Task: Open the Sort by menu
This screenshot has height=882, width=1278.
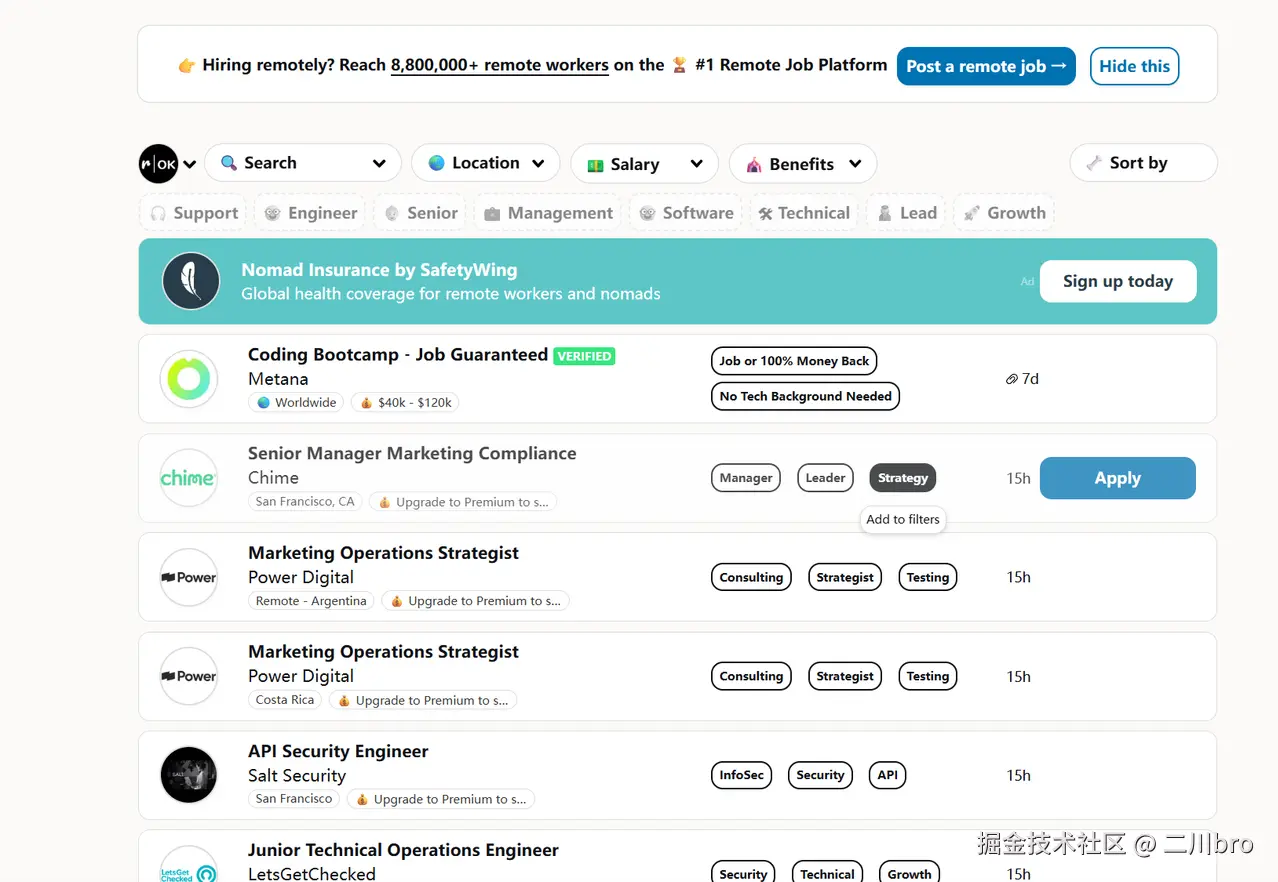Action: click(x=1142, y=163)
